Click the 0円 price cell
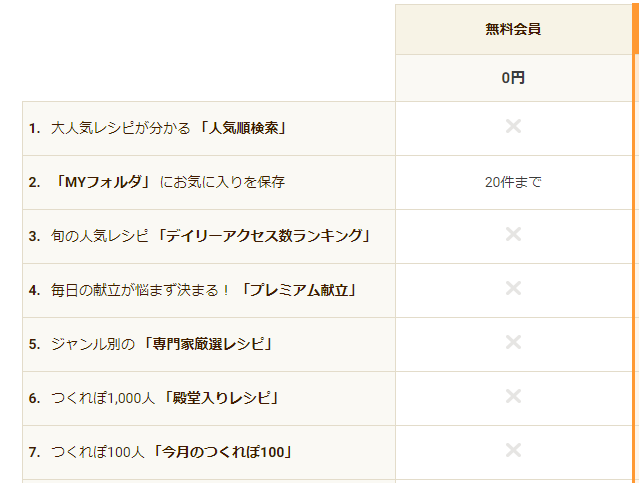This screenshot has width=639, height=483. click(514, 78)
